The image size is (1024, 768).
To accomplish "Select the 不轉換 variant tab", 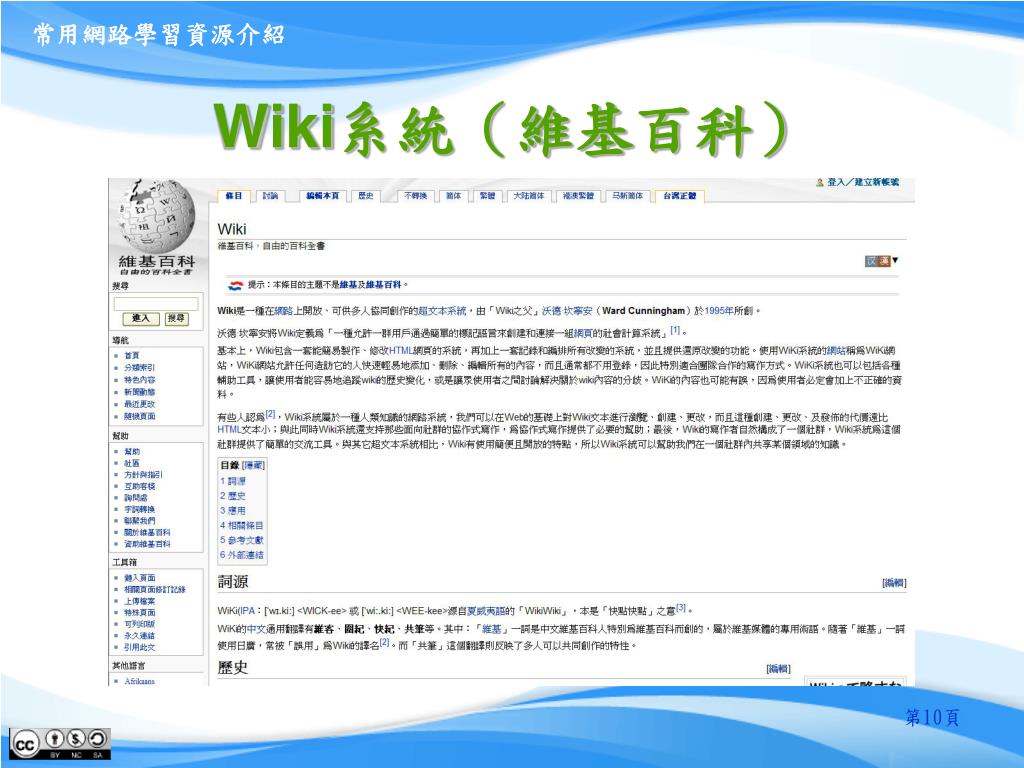I will (x=415, y=196).
